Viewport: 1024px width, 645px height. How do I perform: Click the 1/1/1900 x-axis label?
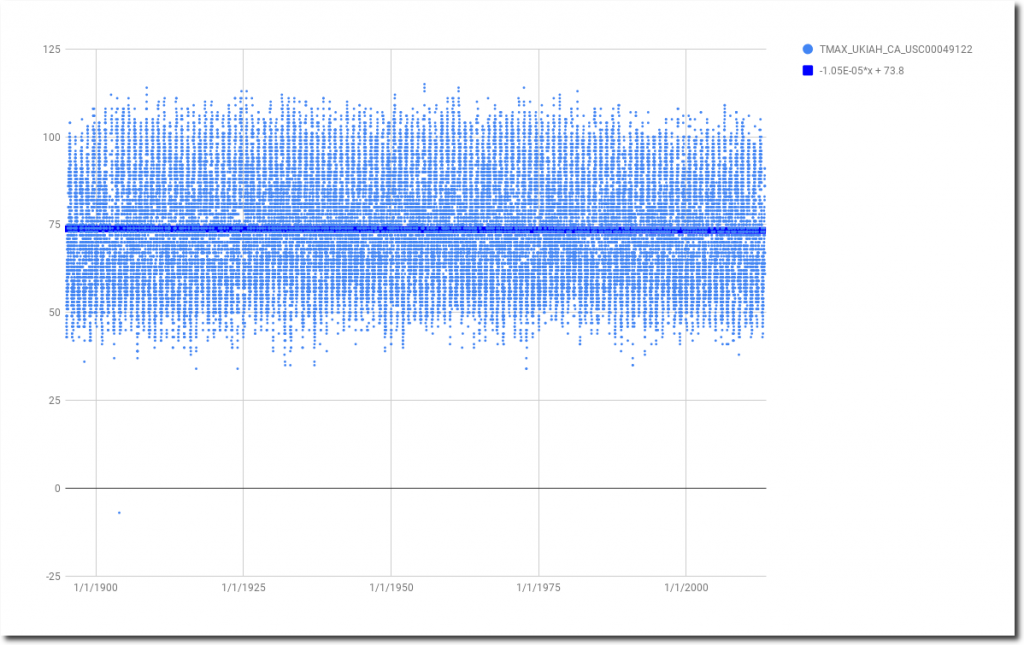click(96, 588)
